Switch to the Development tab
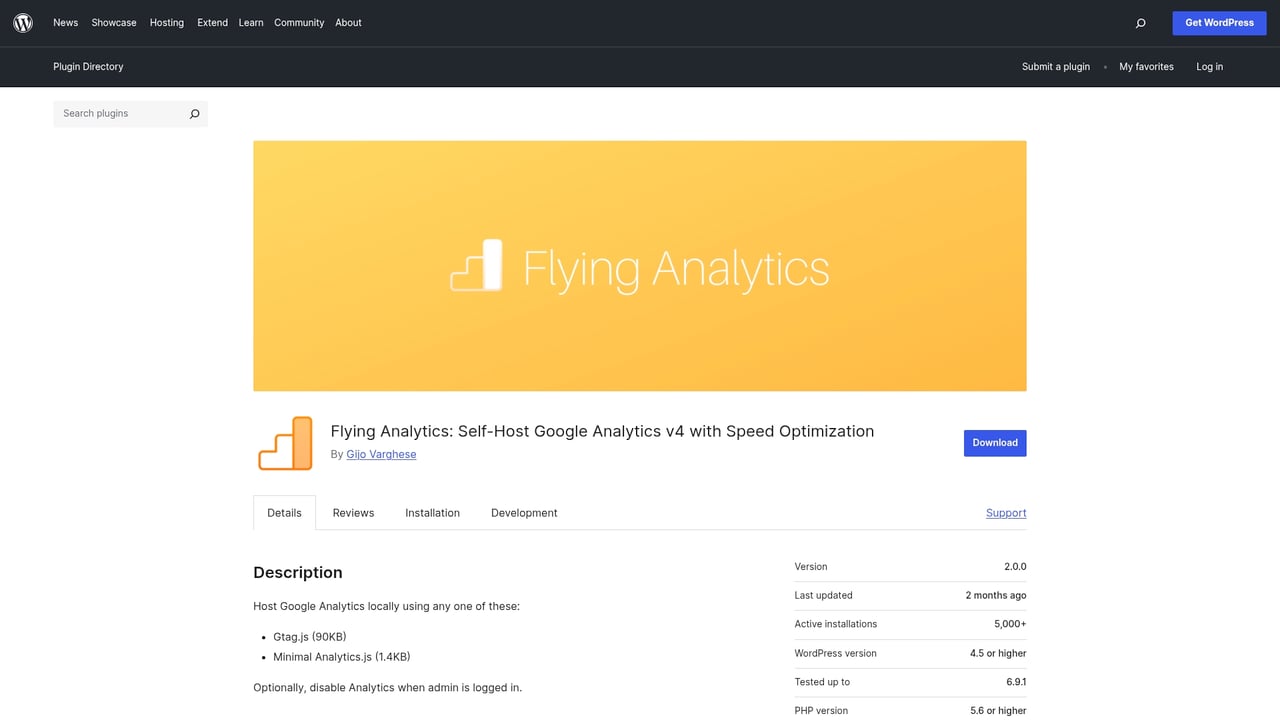The image size is (1280, 720). pyautogui.click(x=524, y=512)
